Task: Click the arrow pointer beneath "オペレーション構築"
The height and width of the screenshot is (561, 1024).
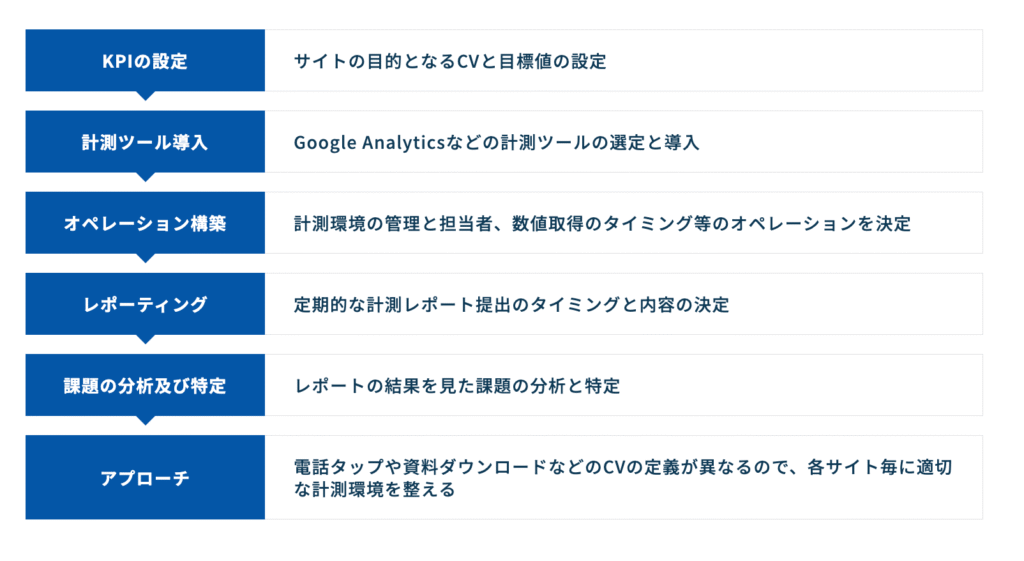Action: point(146,258)
